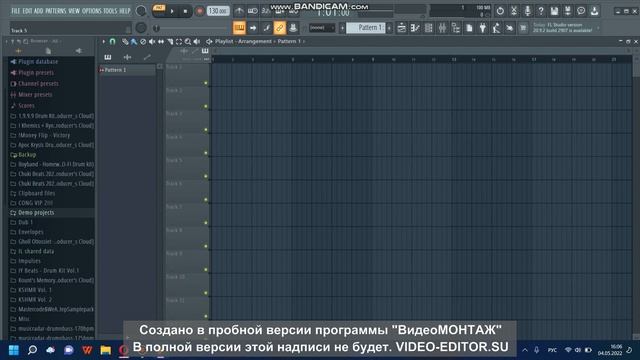Click the shopping cart icon
640x360 pixels.
coord(523,28)
